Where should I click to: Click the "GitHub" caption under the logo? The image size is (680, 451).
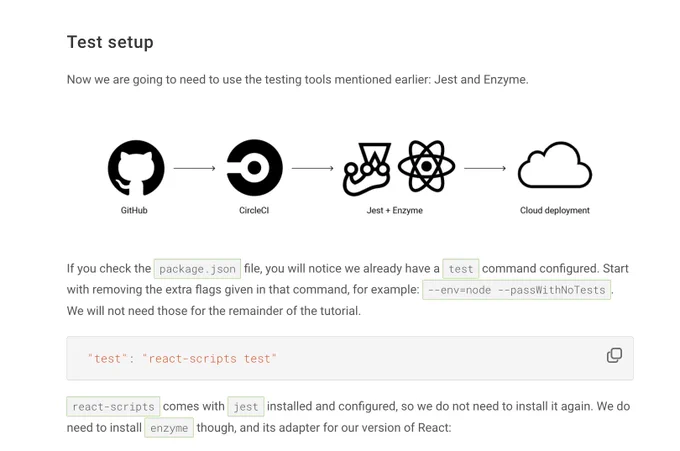[134, 210]
